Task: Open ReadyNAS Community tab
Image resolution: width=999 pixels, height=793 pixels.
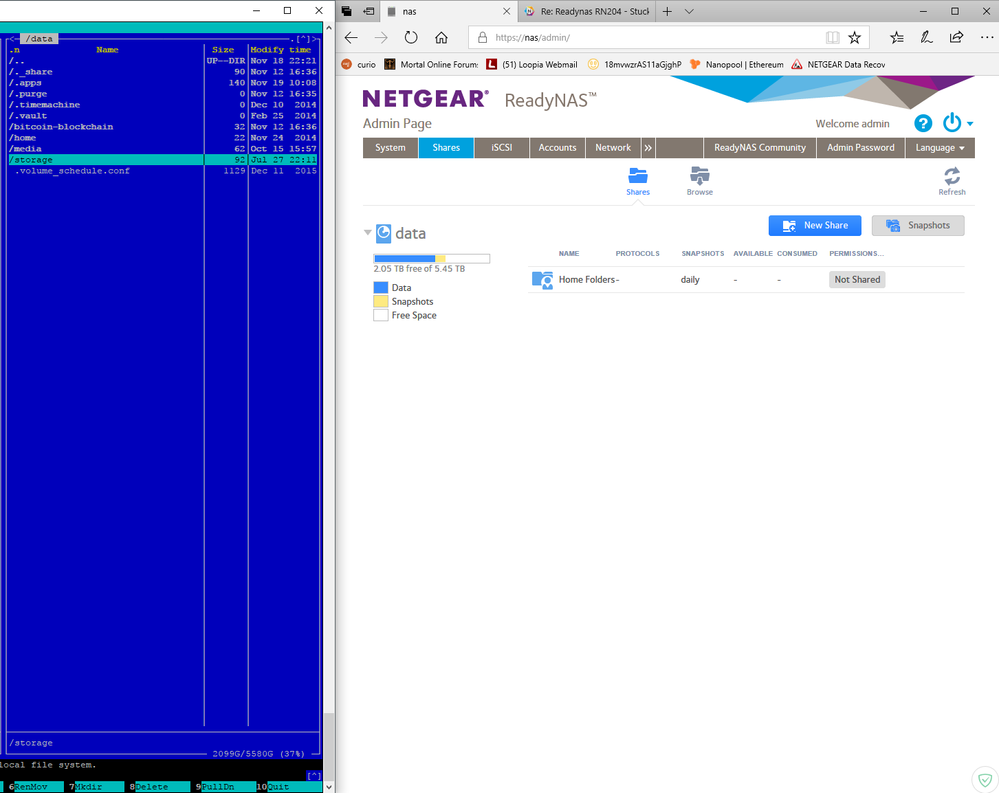Action: point(759,148)
